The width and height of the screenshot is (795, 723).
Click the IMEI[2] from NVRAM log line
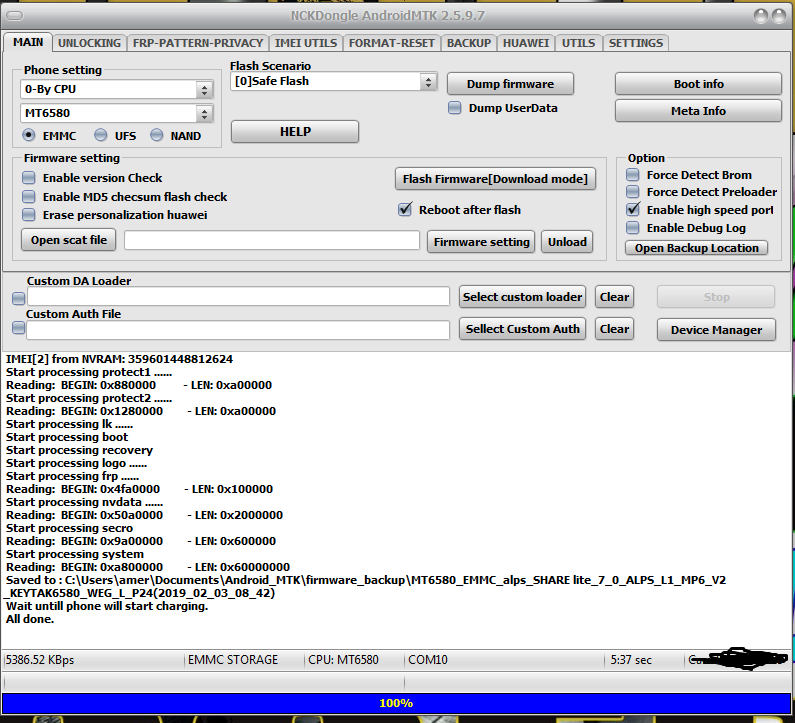pos(119,359)
